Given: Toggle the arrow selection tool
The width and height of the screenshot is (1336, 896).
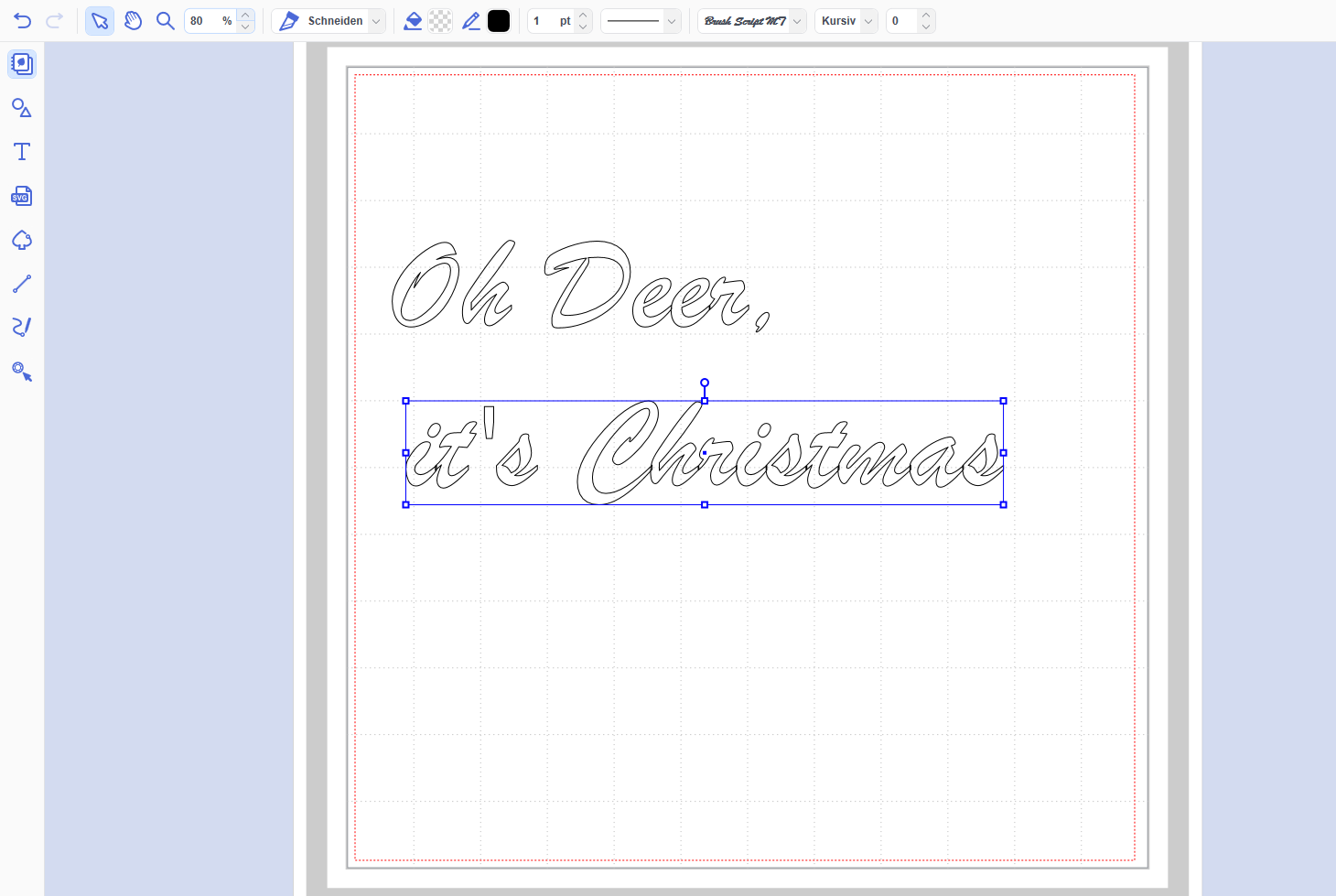Looking at the screenshot, I should point(100,21).
